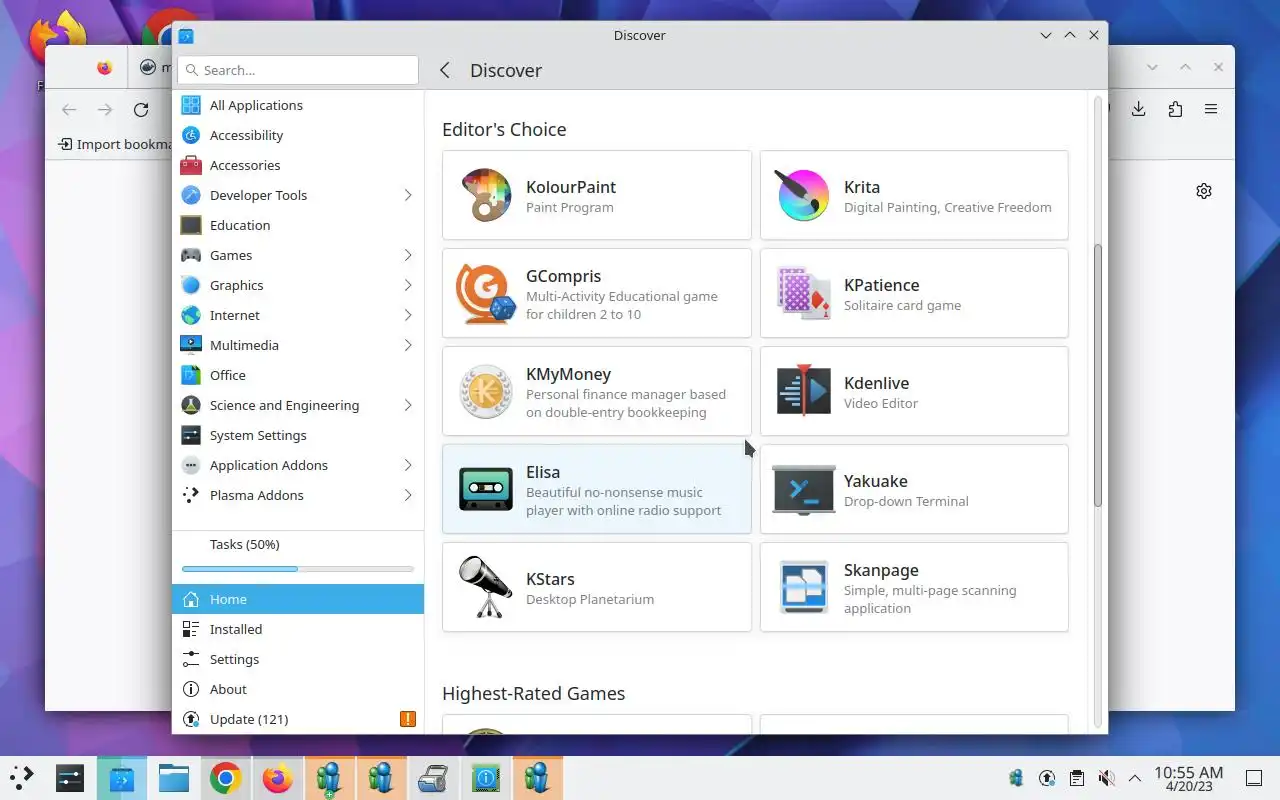Select All Applications category
Viewport: 1280px width, 800px height.
[x=298, y=105]
